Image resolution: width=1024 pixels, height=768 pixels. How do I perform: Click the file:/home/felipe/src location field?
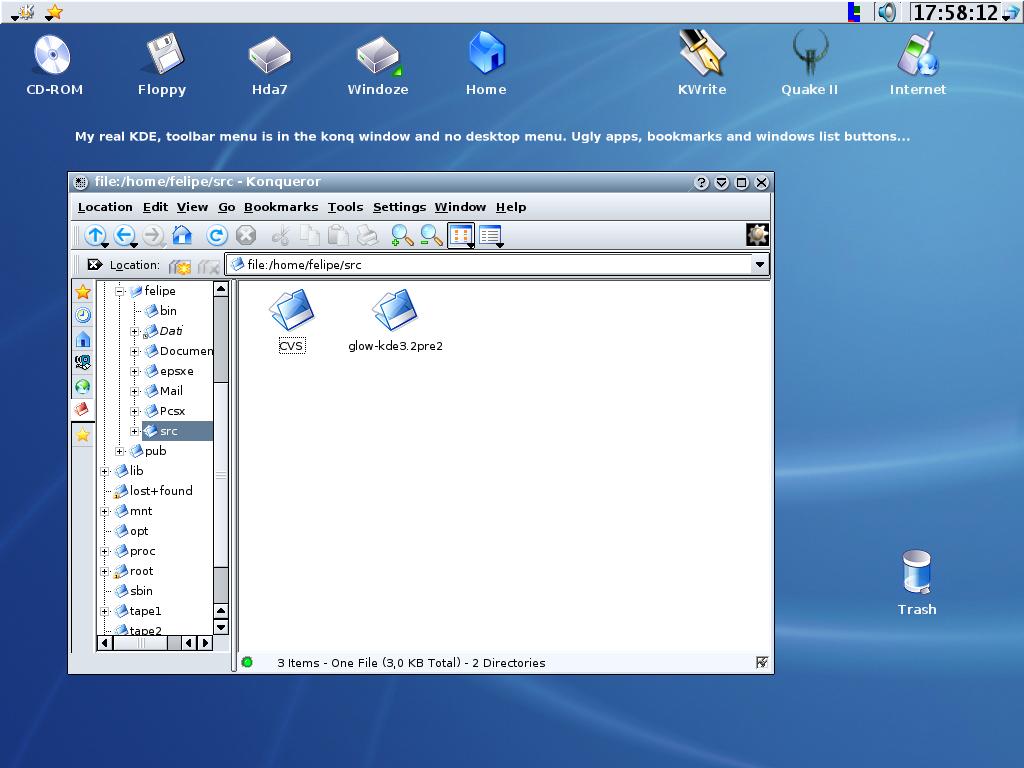[488, 264]
